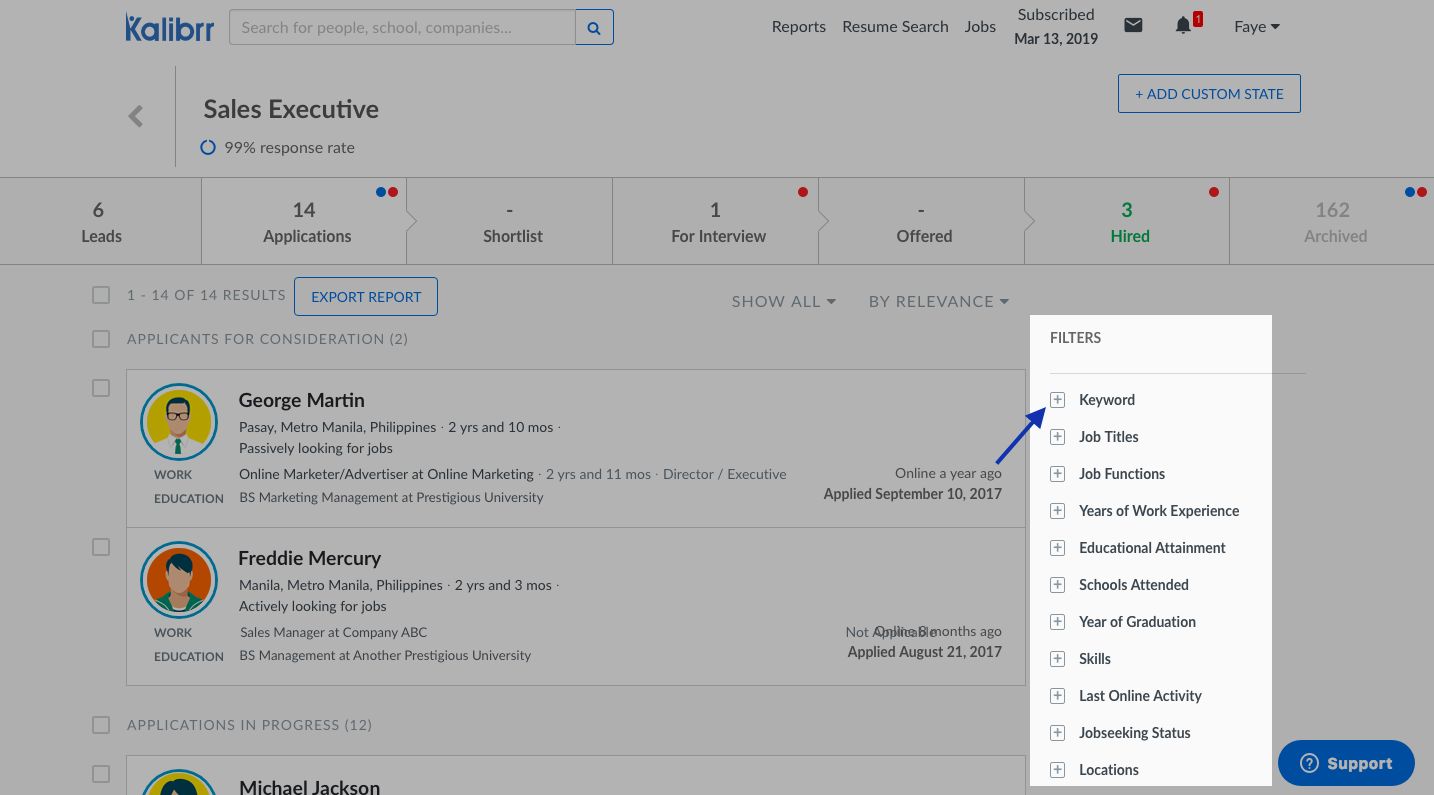This screenshot has width=1434, height=795.
Task: Click George Martin's avatar
Action: click(179, 421)
